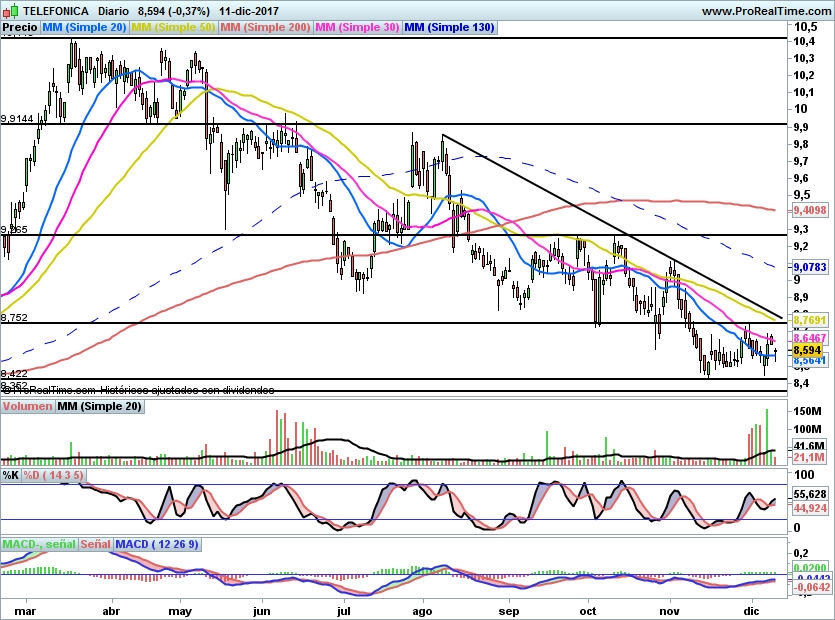Select the MM (Simple 50) label
This screenshot has height=620, width=835.
coord(173,27)
